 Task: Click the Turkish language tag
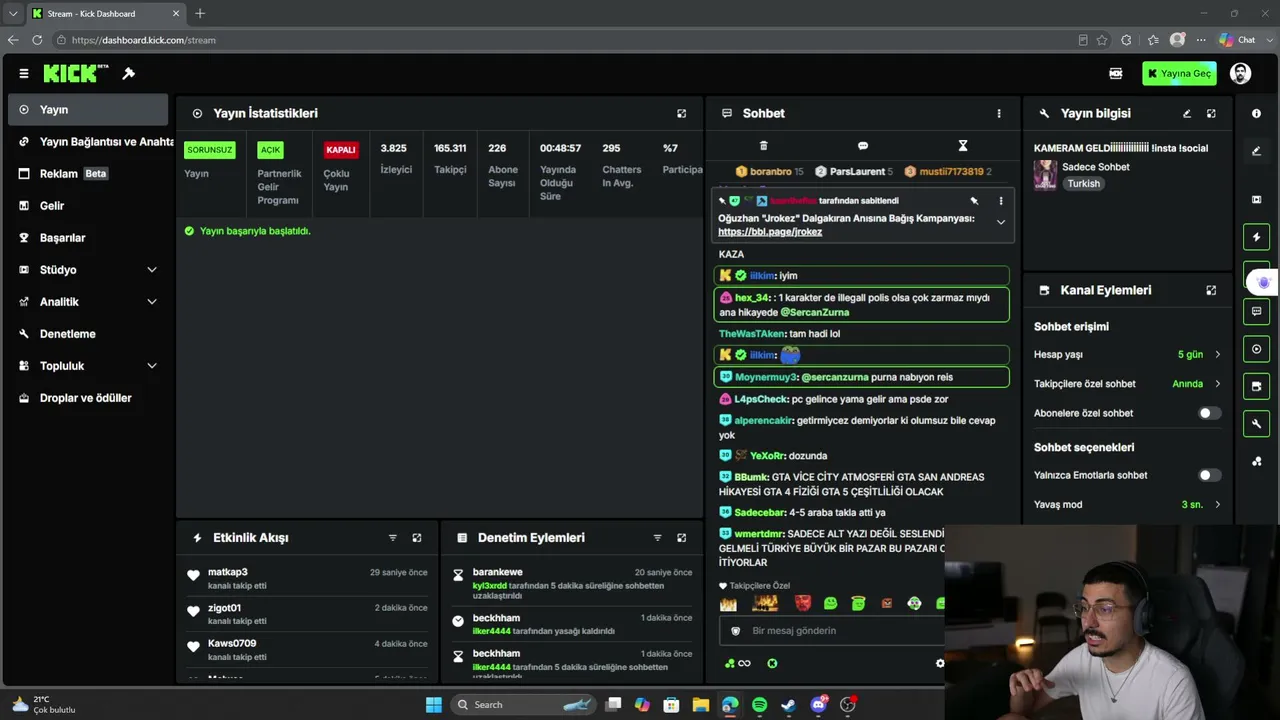pyautogui.click(x=1083, y=184)
